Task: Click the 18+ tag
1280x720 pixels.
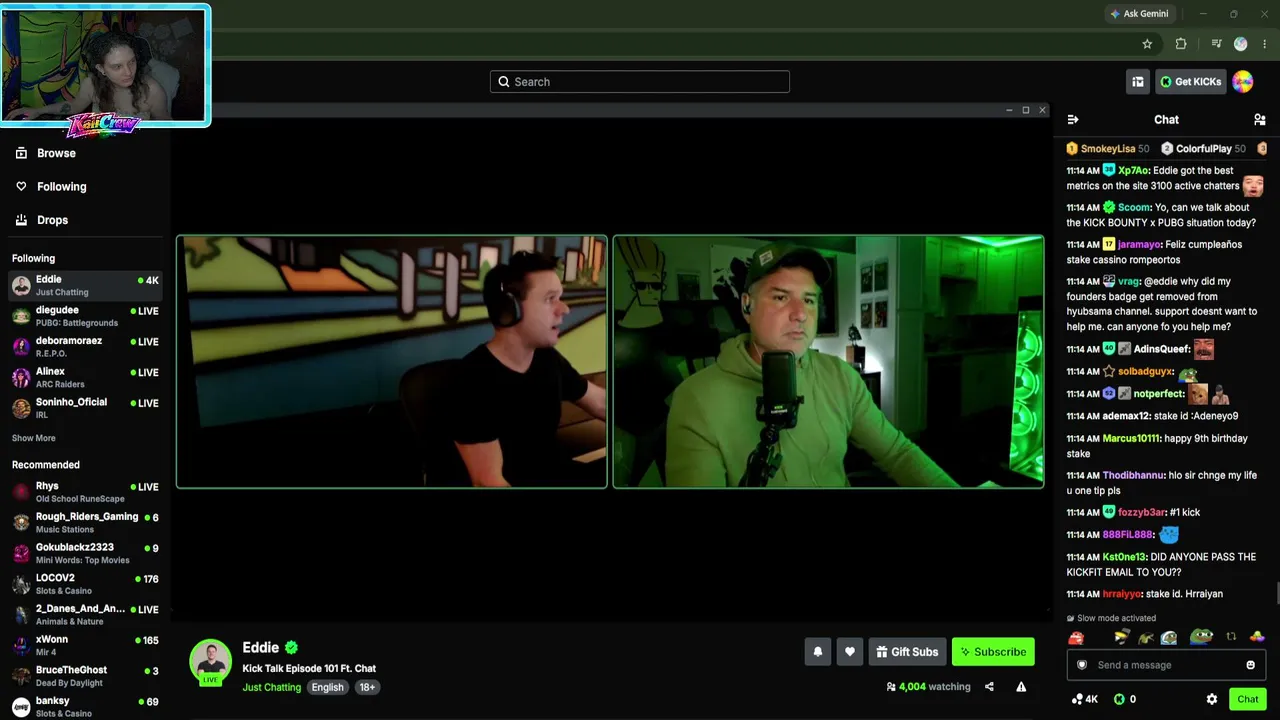Action: (x=367, y=687)
